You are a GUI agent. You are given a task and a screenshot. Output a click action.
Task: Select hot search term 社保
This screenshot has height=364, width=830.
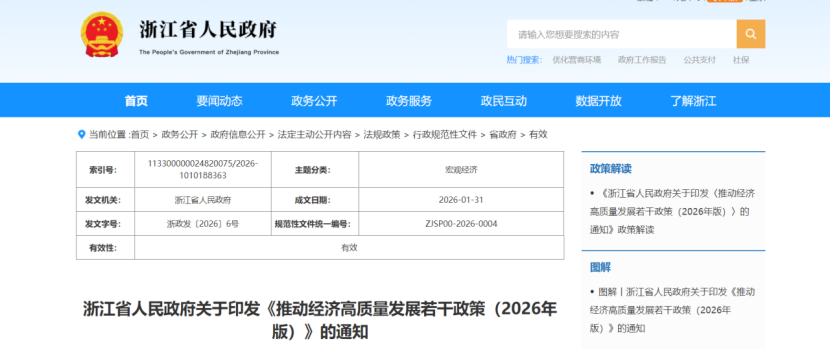click(741, 60)
